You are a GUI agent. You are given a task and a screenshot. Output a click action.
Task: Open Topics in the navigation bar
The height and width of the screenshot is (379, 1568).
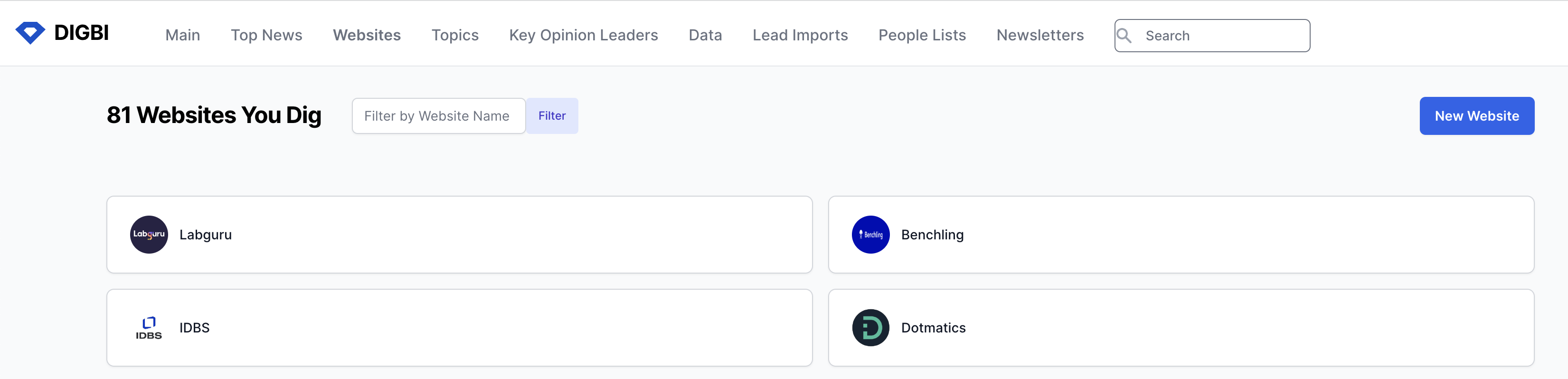click(x=455, y=35)
